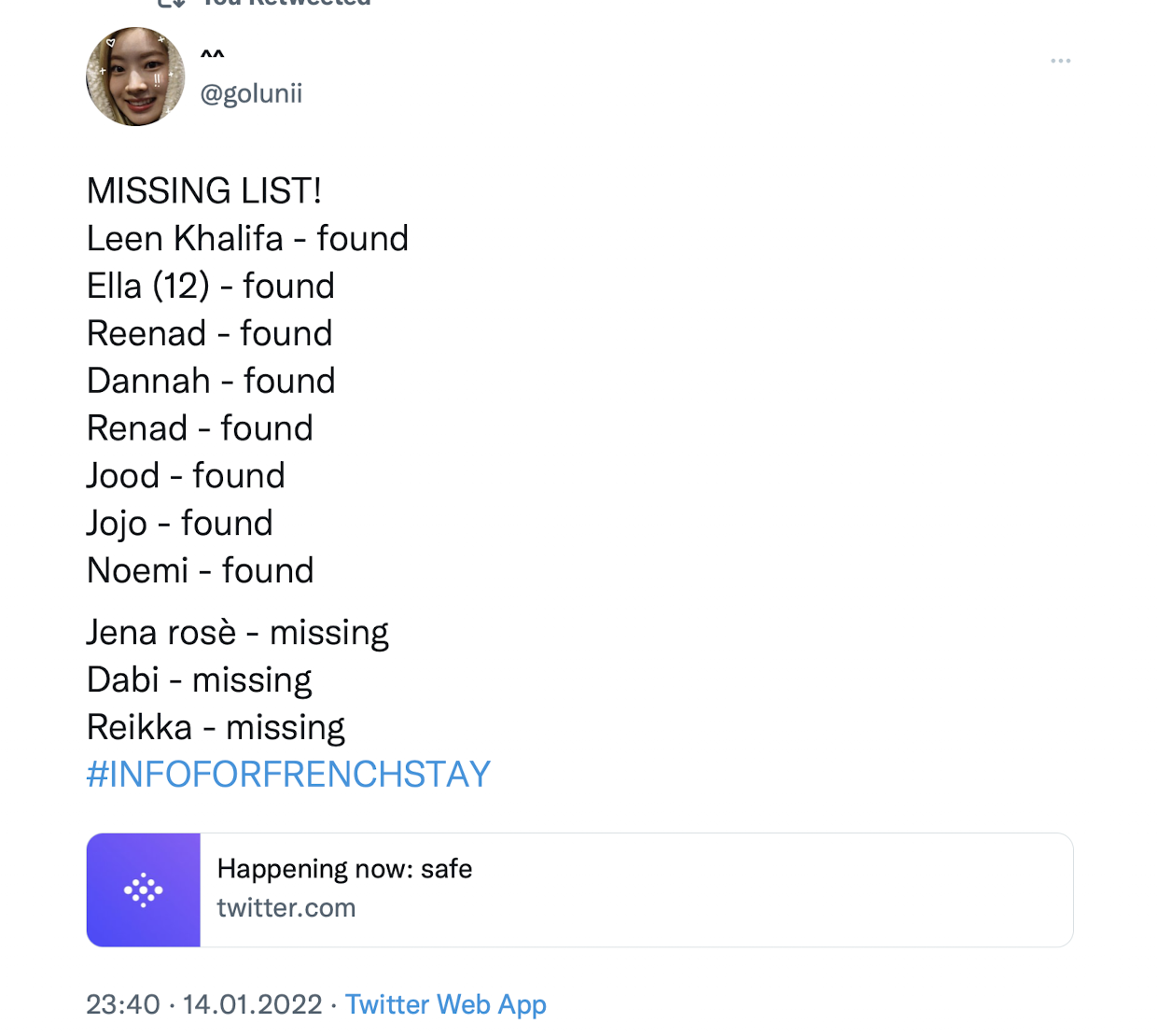
Task: Open the "Happening now: safe" card title
Action: tap(344, 869)
